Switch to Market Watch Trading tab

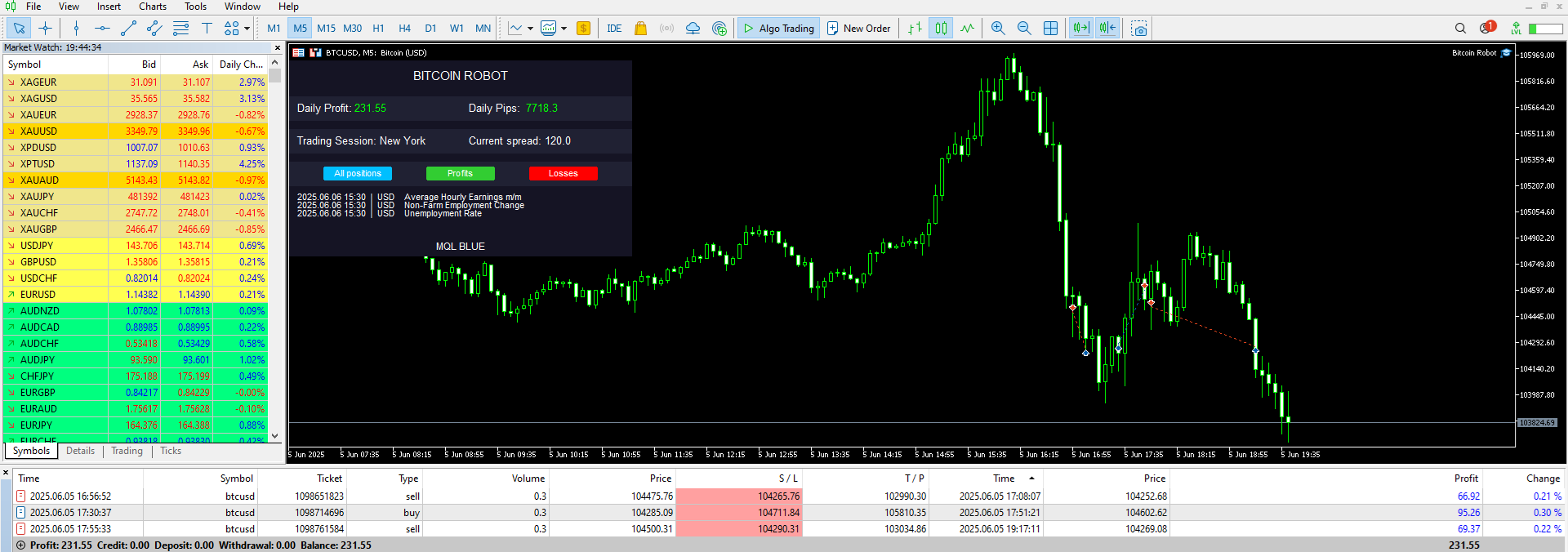tap(127, 451)
